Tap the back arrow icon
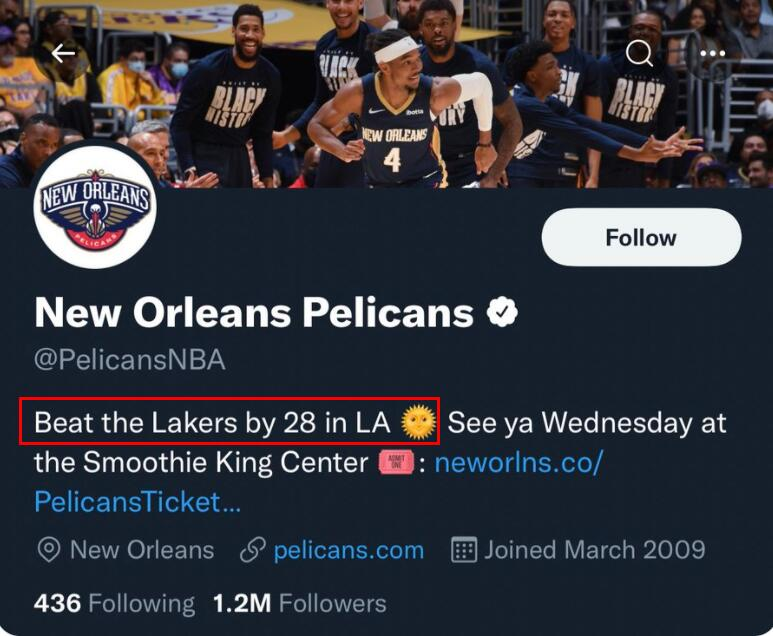The image size is (773, 636). coord(64,54)
